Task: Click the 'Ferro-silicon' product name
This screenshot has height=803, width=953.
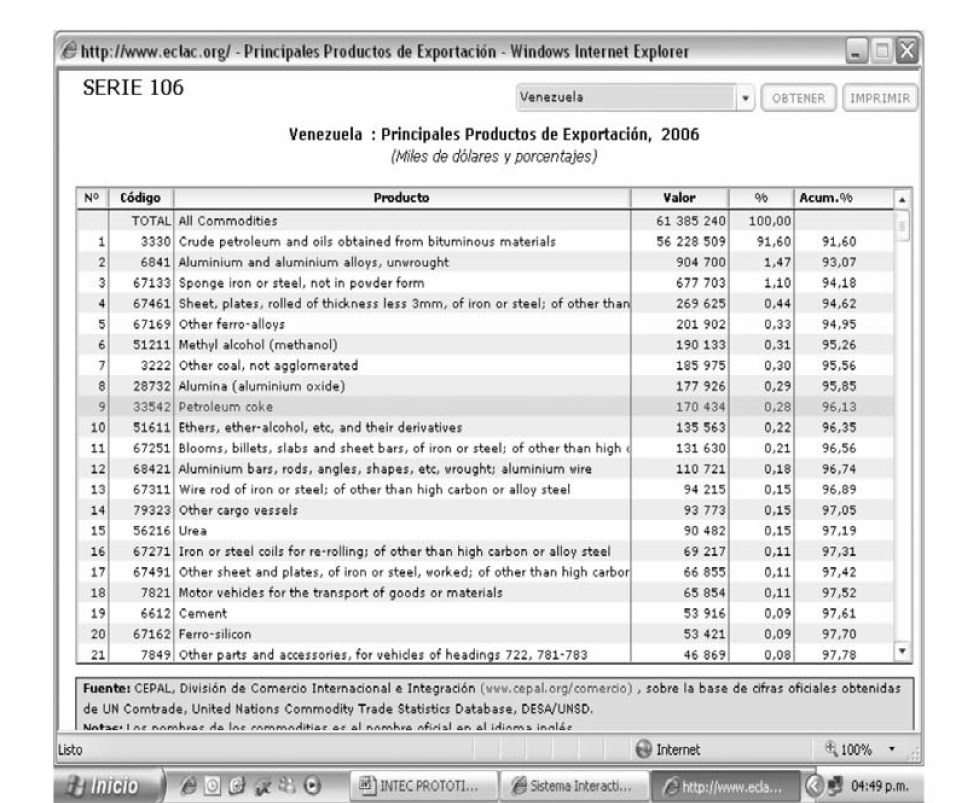Action: pyautogui.click(x=215, y=634)
